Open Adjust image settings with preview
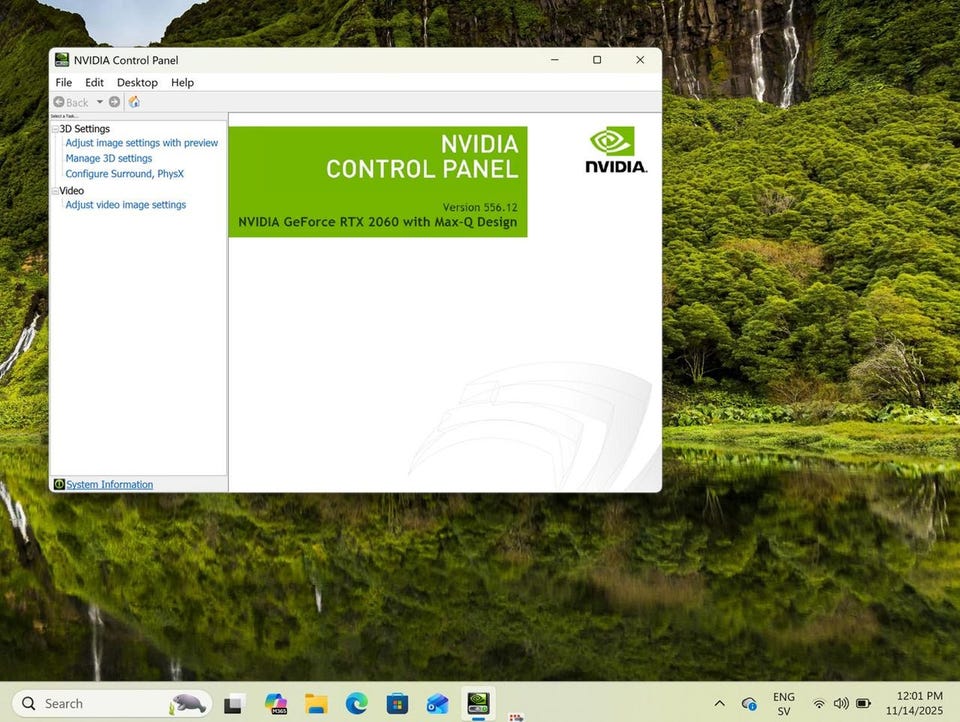Screen dimensions: 960x722 tap(141, 143)
